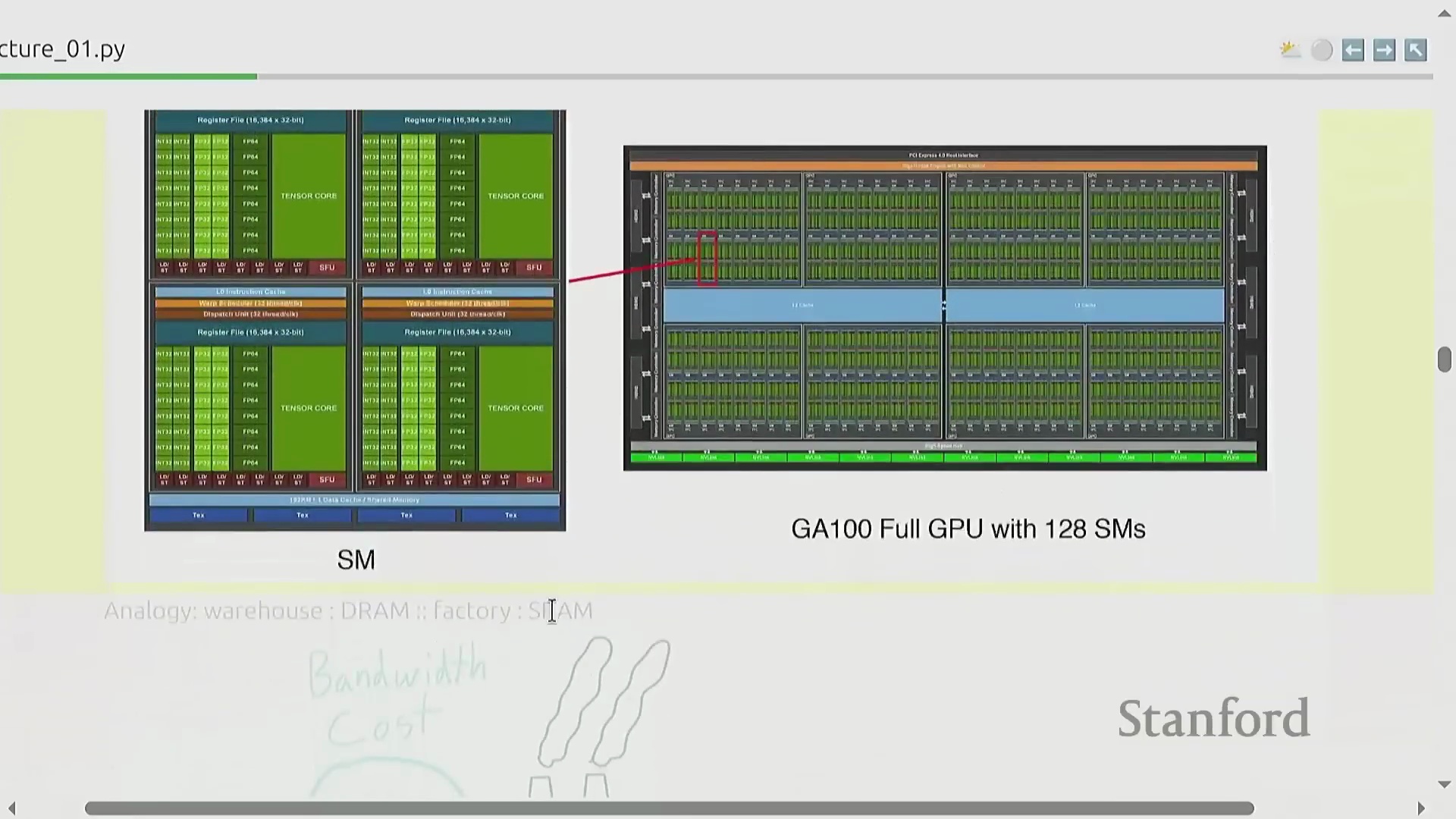The height and width of the screenshot is (819, 1456).
Task: Click the vertical scrollbar thumb
Action: (1444, 359)
